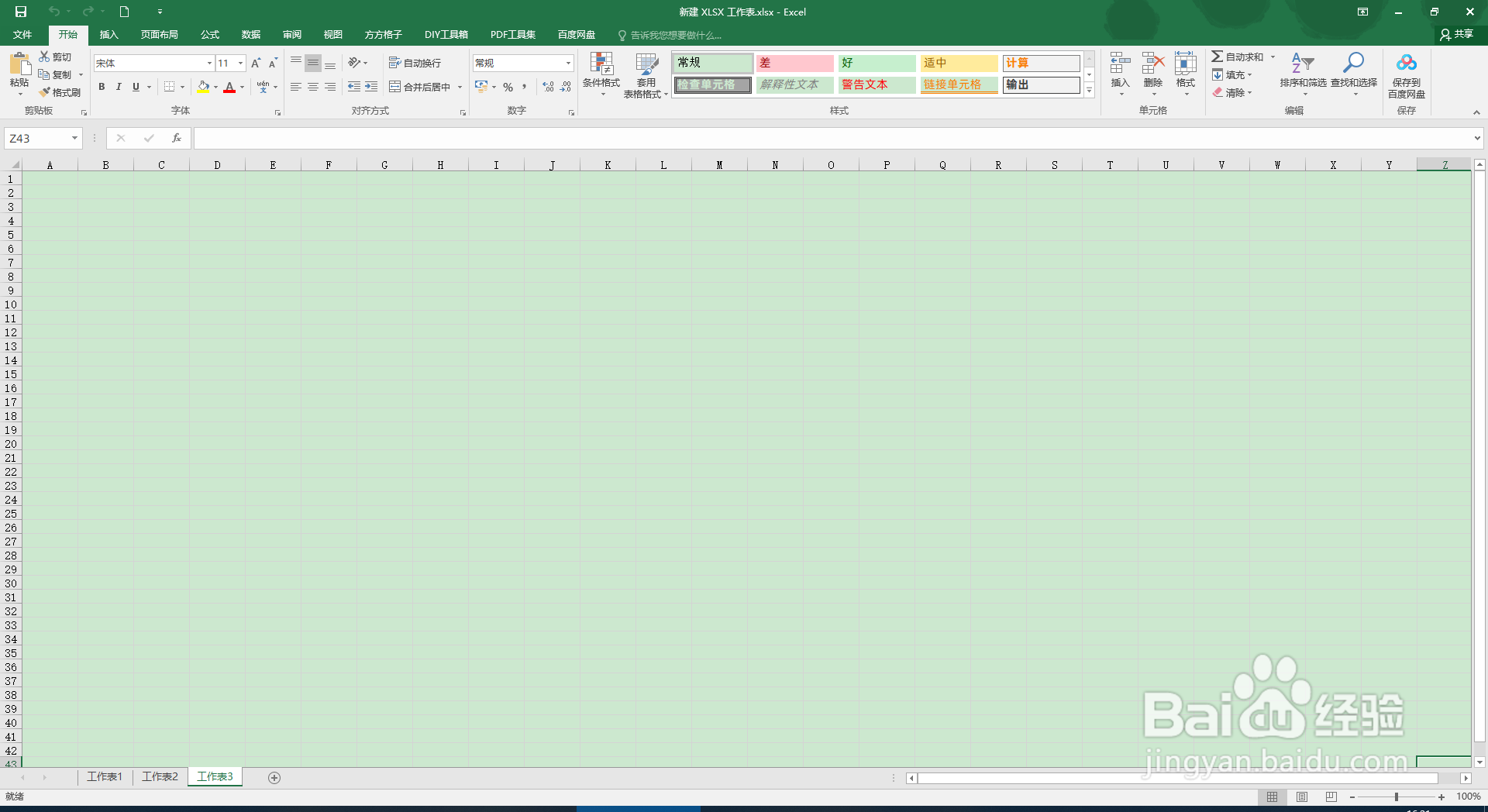1488x812 pixels.
Task: Click the 共享 Share button
Action: 1457,35
